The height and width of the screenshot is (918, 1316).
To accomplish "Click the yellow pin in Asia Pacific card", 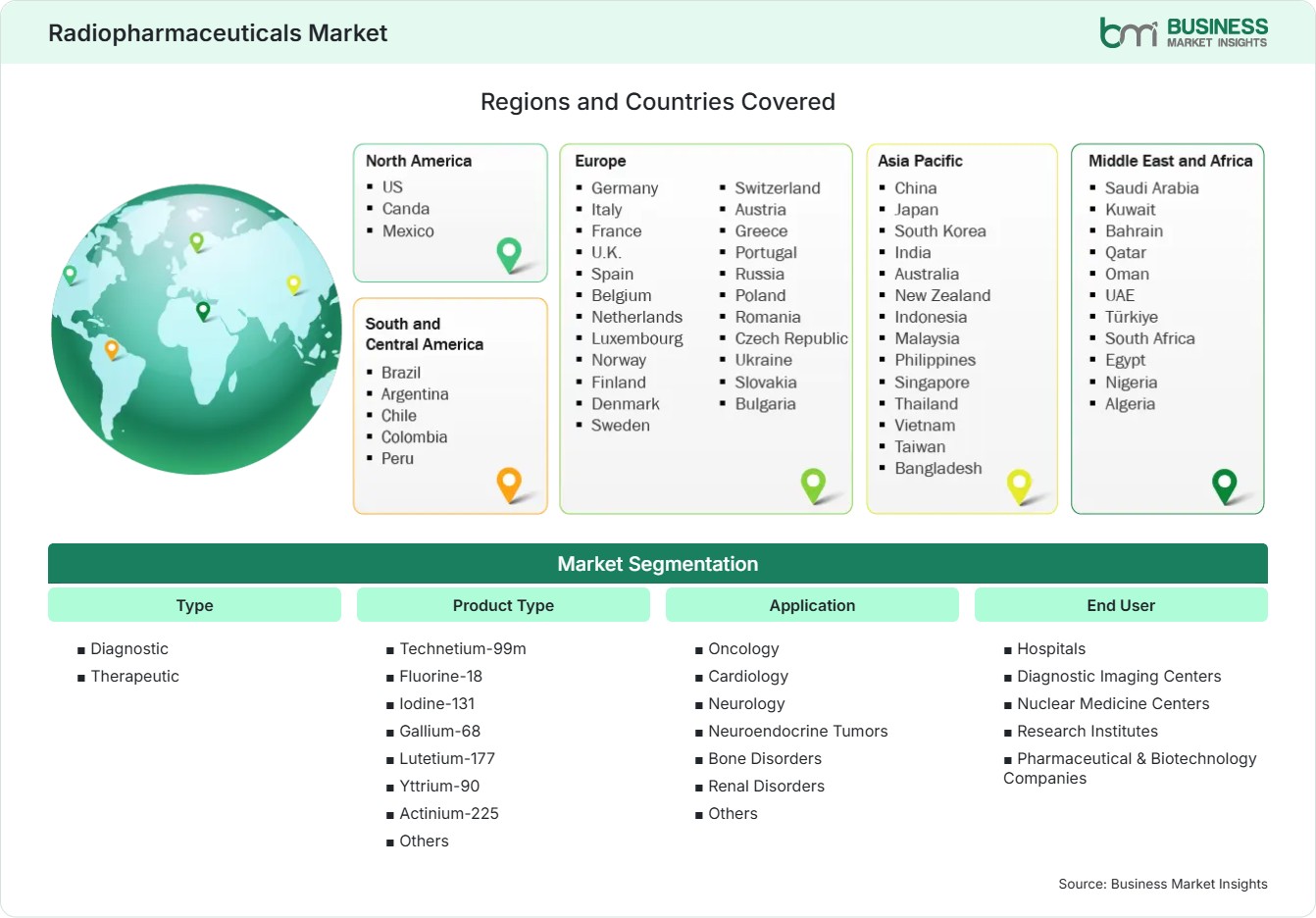I will point(1019,485).
